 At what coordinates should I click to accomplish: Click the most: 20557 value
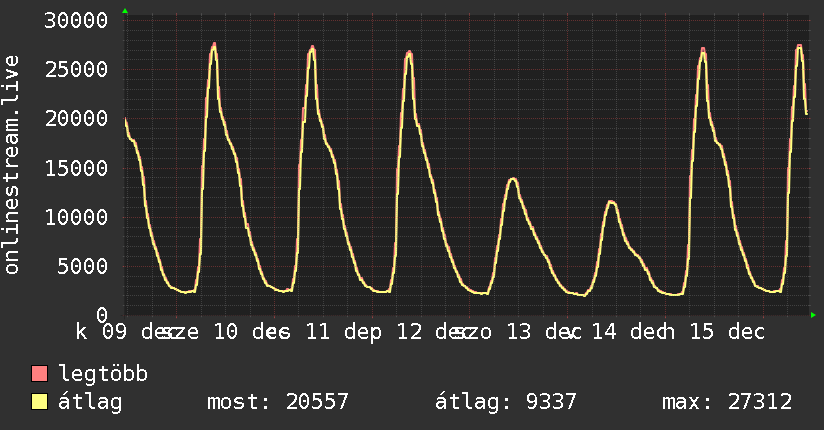pyautogui.click(x=277, y=402)
